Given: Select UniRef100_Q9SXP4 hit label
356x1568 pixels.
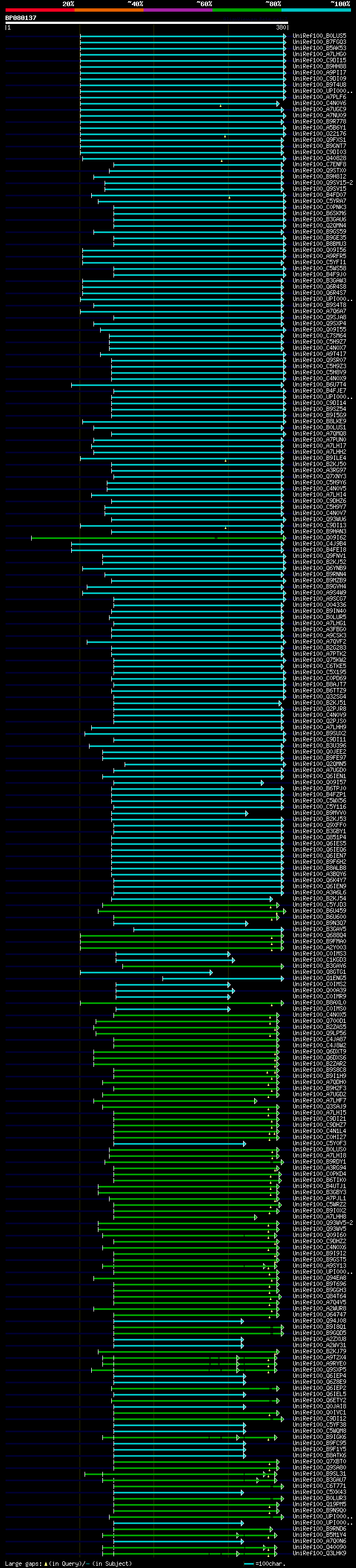Looking at the screenshot, I should tap(319, 323).
